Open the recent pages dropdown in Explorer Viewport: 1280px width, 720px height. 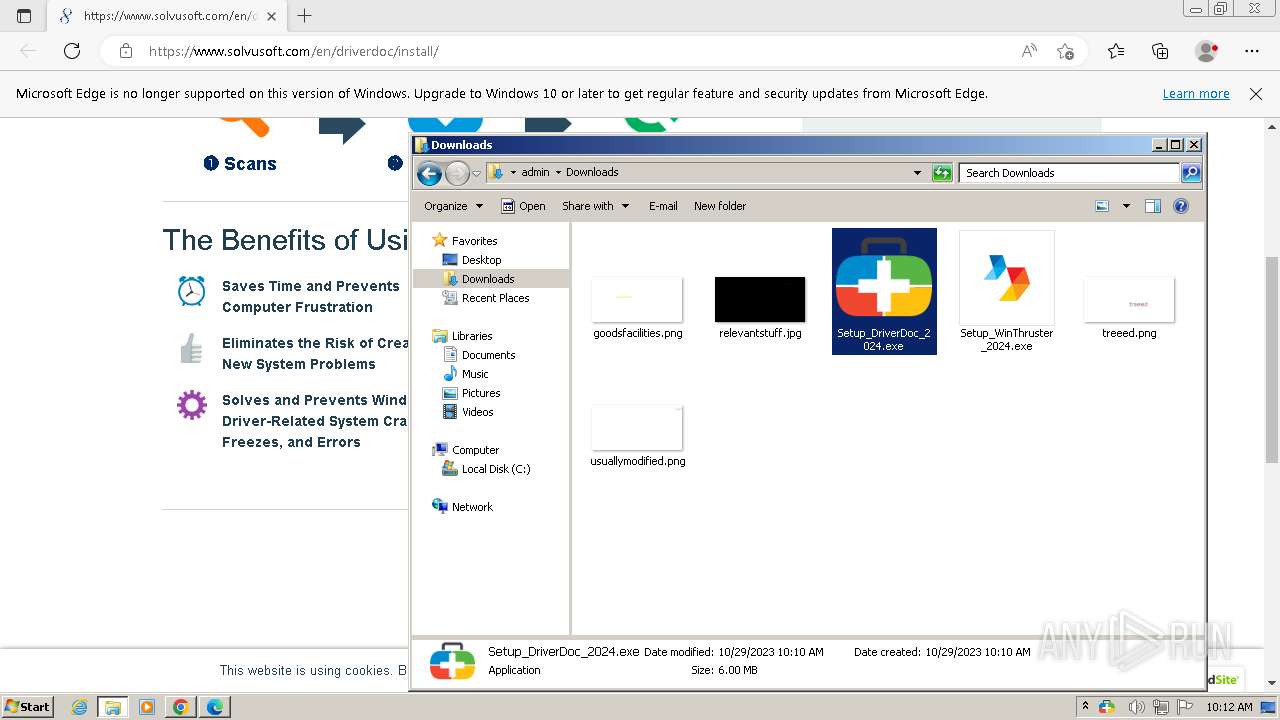coord(476,174)
